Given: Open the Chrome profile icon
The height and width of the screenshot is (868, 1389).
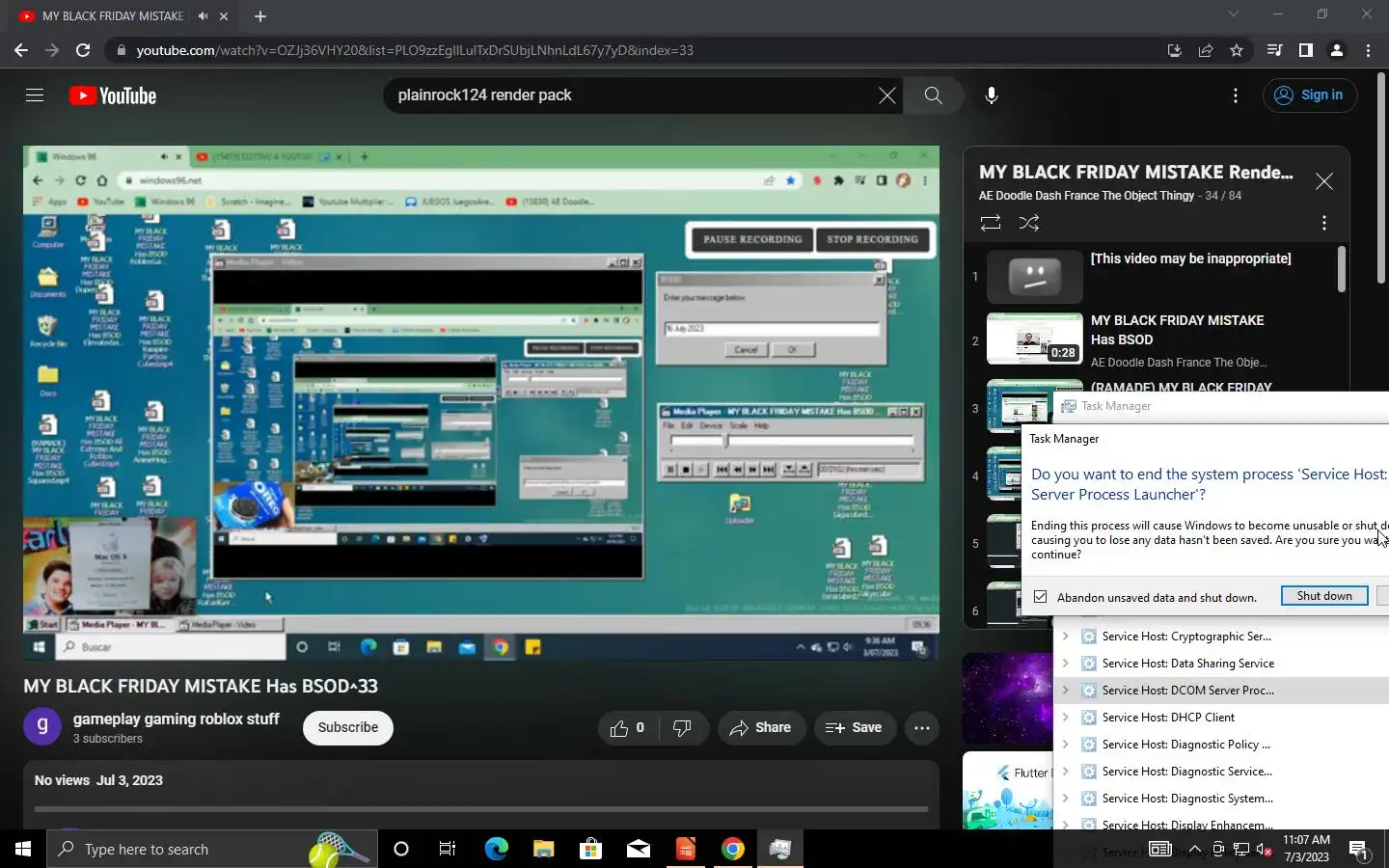Looking at the screenshot, I should pyautogui.click(x=1337, y=50).
